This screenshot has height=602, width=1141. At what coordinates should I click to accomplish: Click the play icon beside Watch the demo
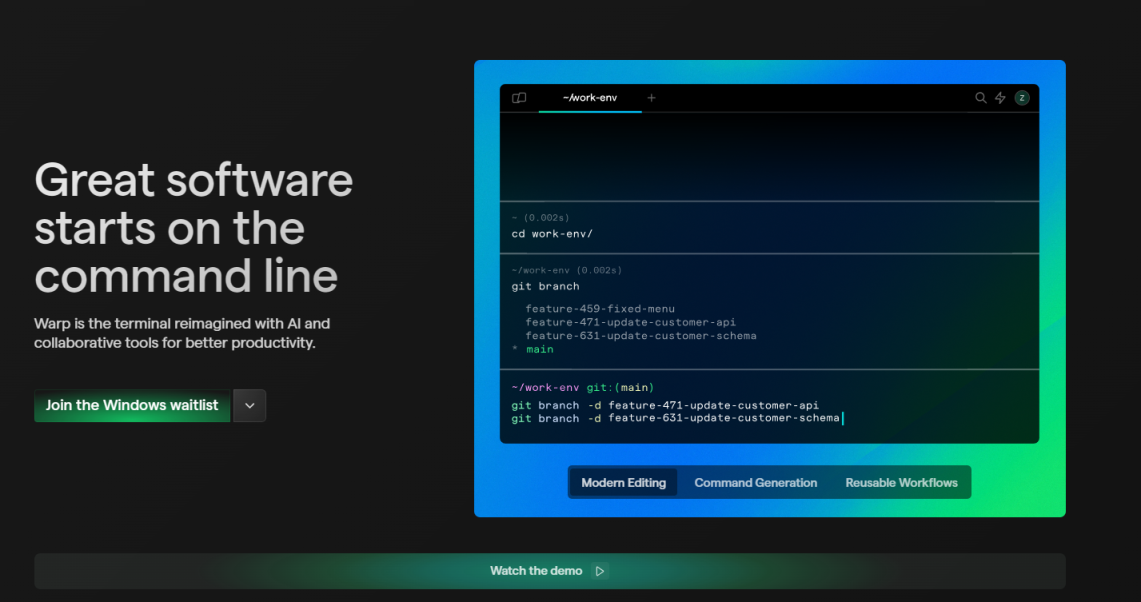pyautogui.click(x=600, y=571)
